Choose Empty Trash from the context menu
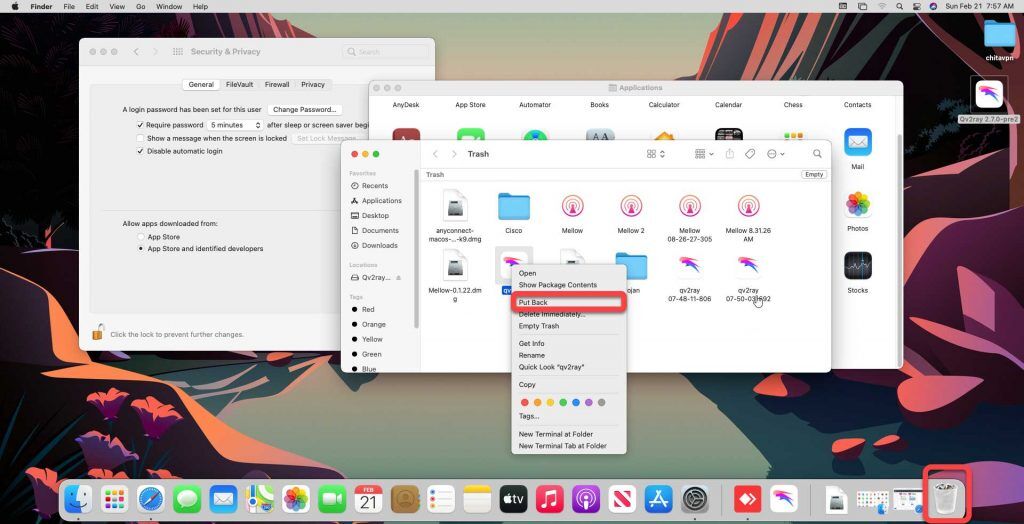 click(538, 326)
